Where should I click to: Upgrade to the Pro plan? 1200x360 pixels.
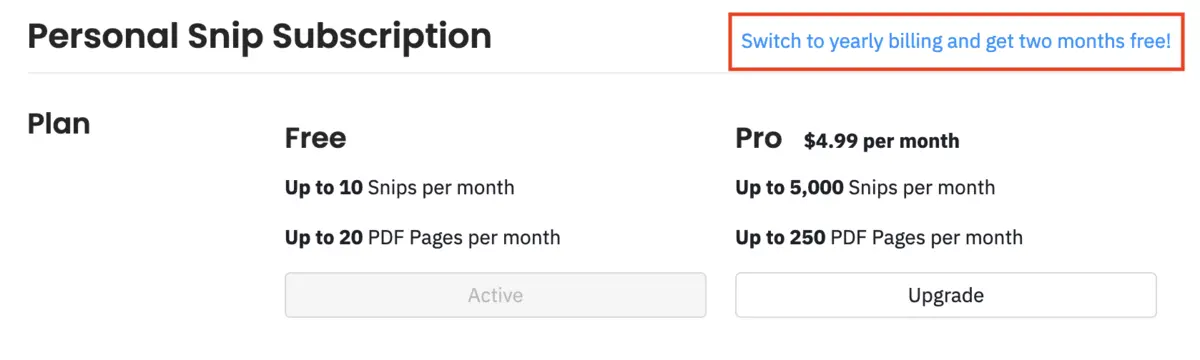(x=946, y=295)
